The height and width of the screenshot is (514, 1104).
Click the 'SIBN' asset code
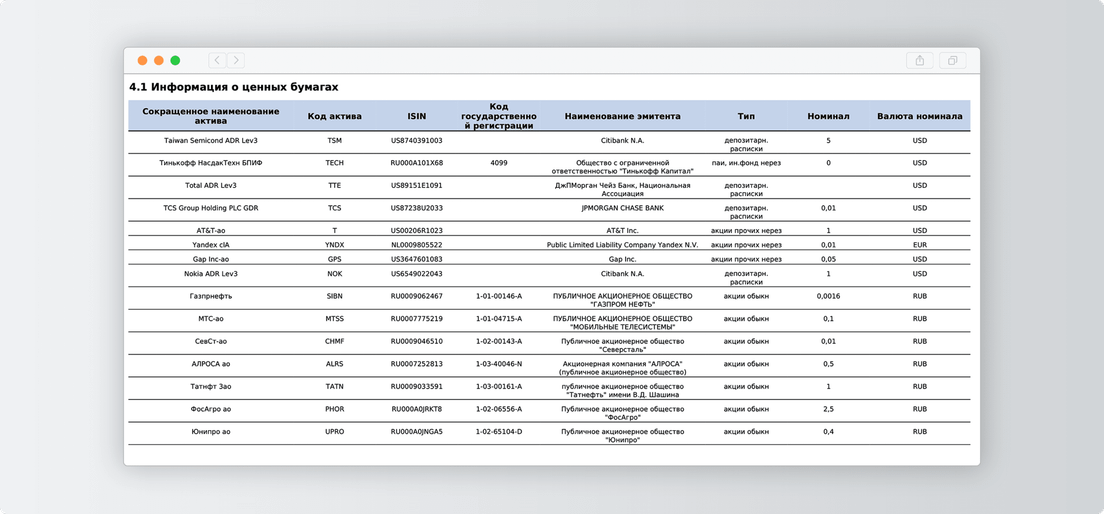click(335, 296)
